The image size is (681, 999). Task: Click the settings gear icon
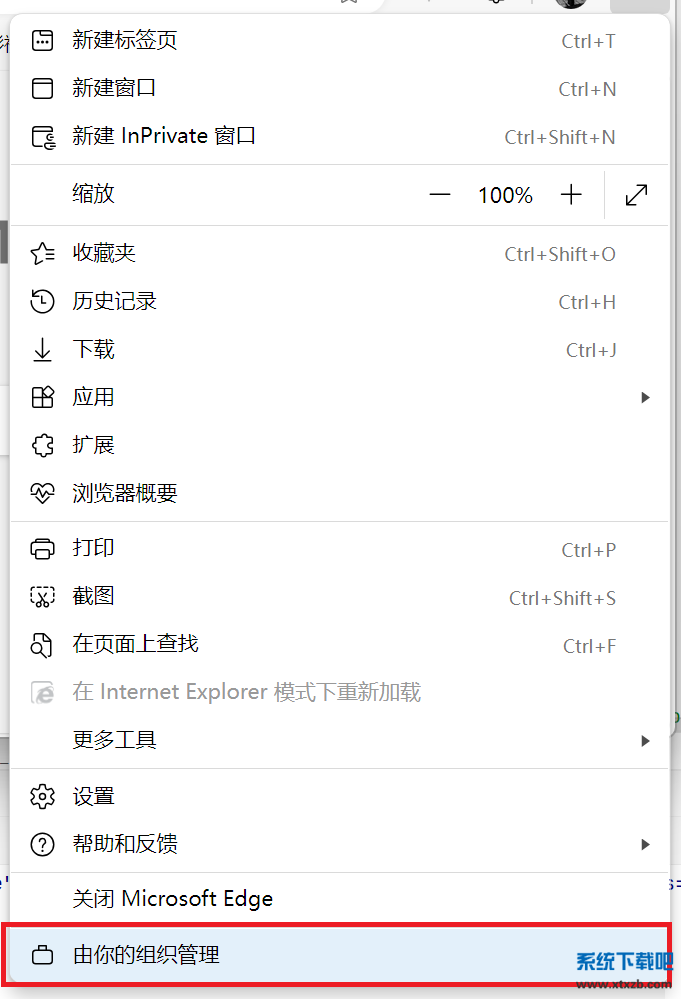click(x=42, y=797)
